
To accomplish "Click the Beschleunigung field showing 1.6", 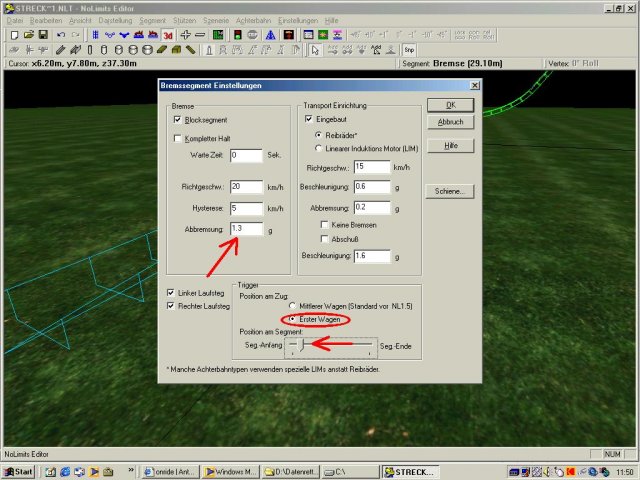I will coord(372,256).
